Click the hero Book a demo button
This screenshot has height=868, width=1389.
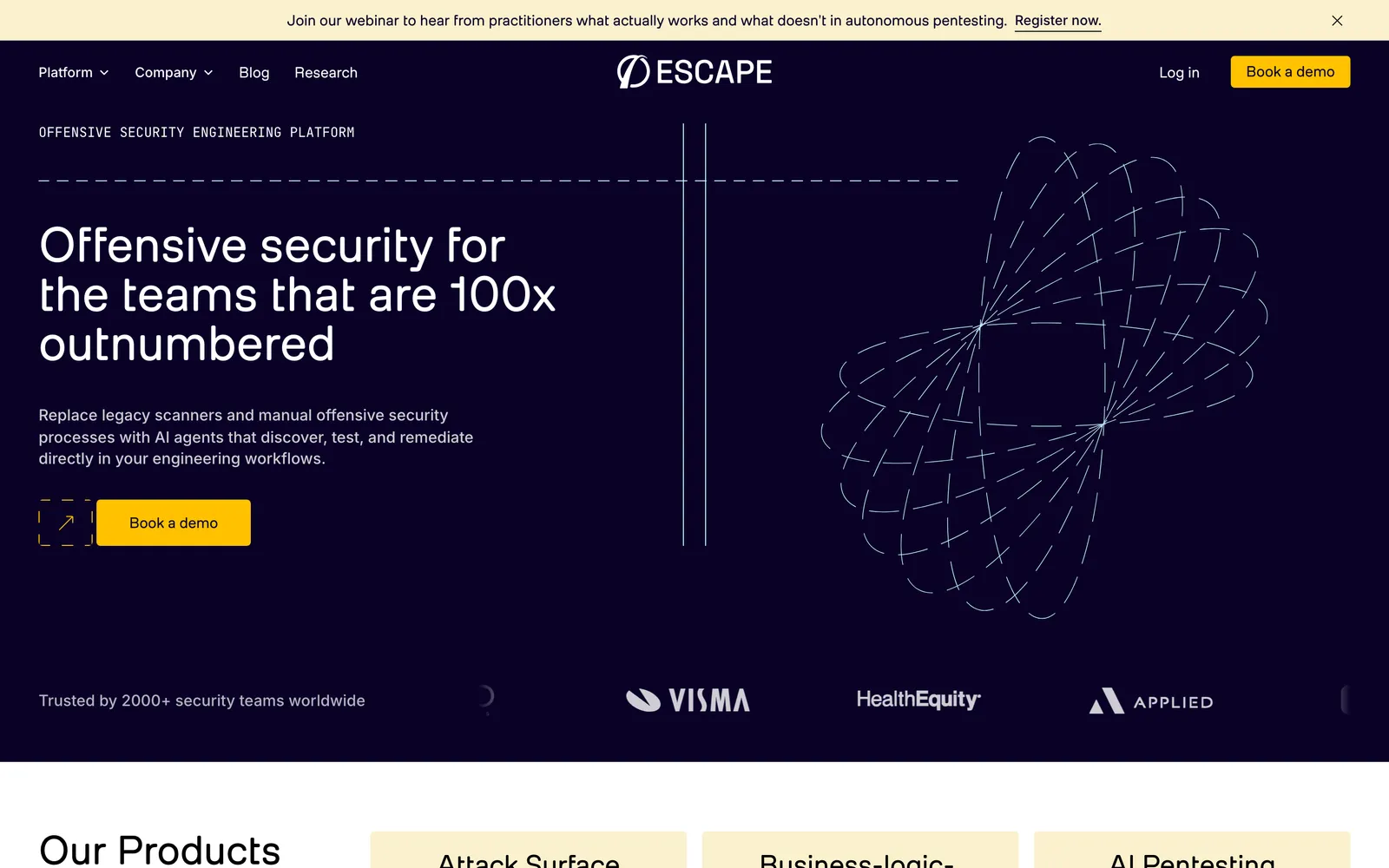pos(174,523)
